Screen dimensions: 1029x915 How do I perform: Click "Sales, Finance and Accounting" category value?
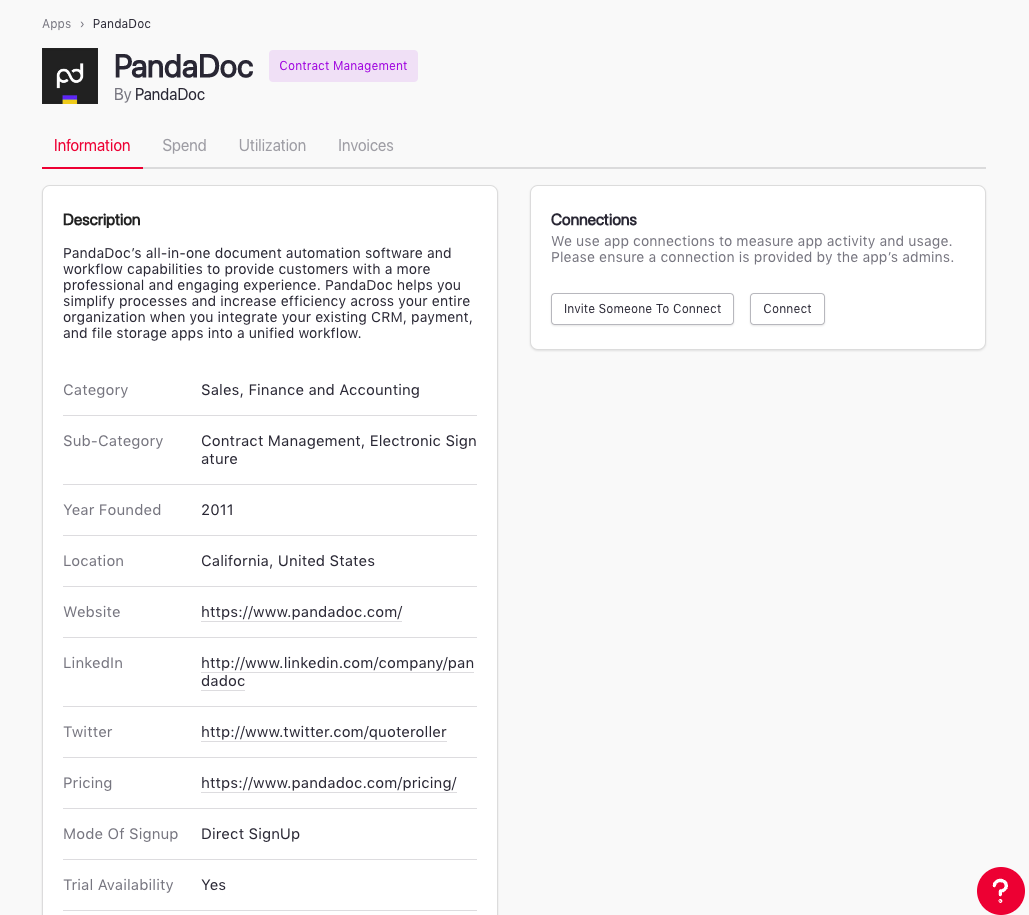pos(310,390)
